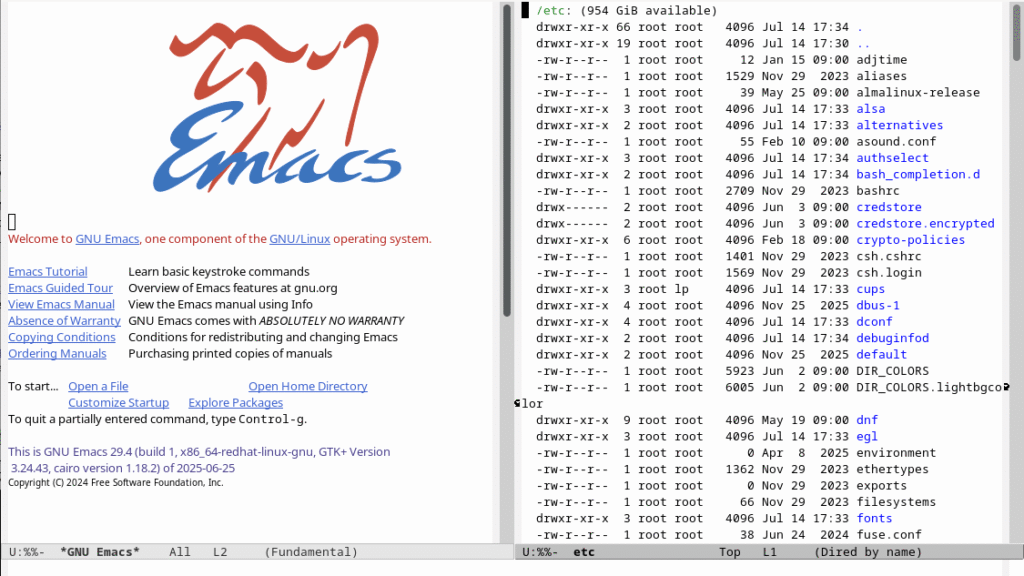Open the cups directory
Screen dimensions: 1024x576
pyautogui.click(x=871, y=289)
